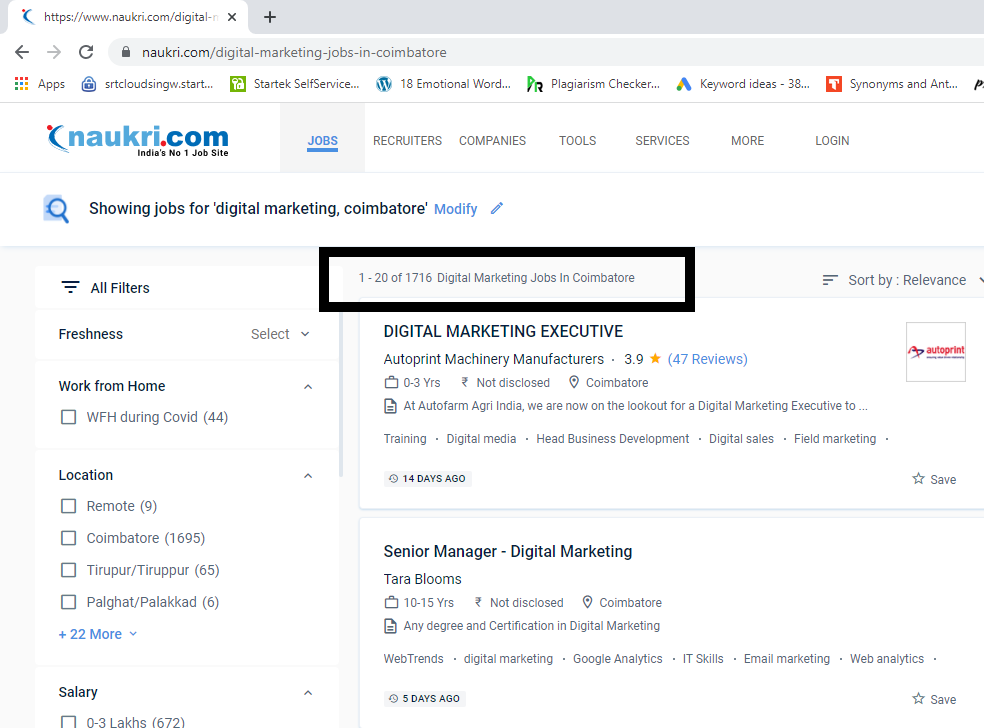Viewport: 984px width, 728px height.
Task: Open Keyword ideas bookmark
Action: [x=743, y=83]
